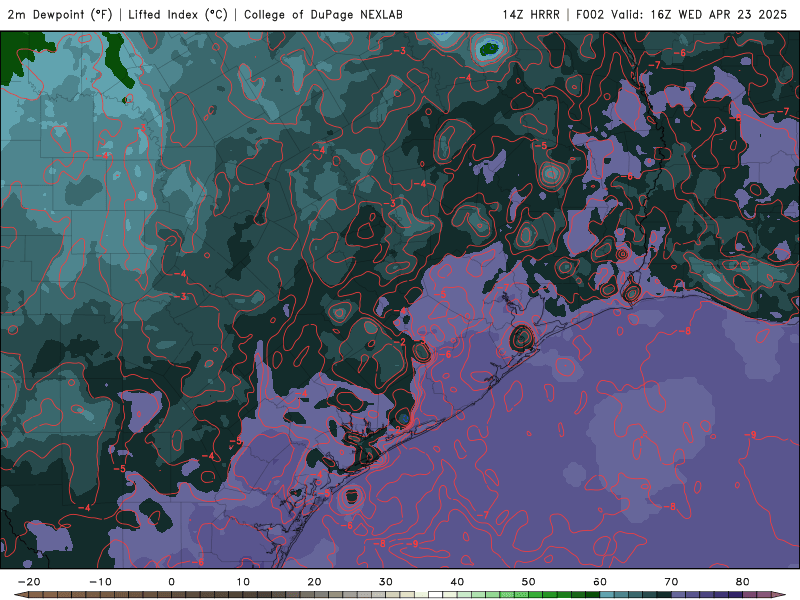Click the 50 colorbar label
This screenshot has height=600, width=800.
(x=529, y=582)
